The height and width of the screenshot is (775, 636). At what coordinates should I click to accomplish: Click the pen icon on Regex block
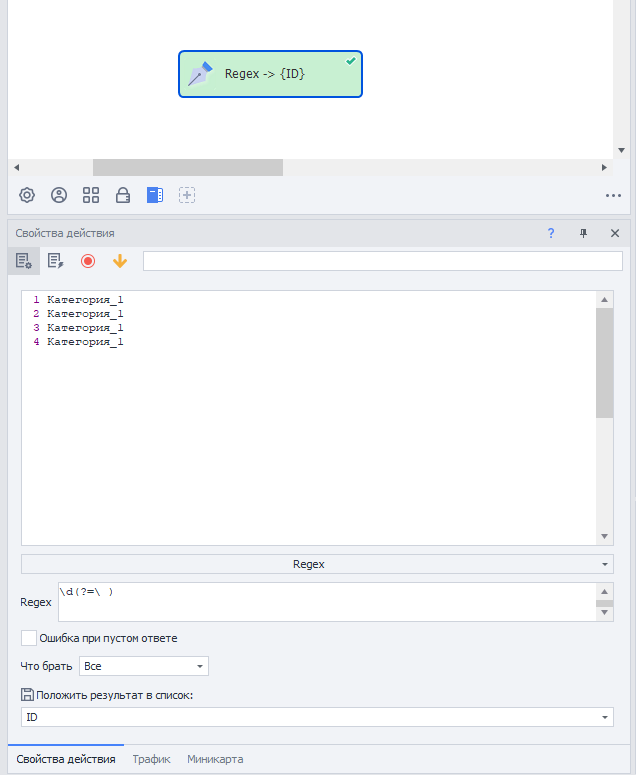point(200,74)
